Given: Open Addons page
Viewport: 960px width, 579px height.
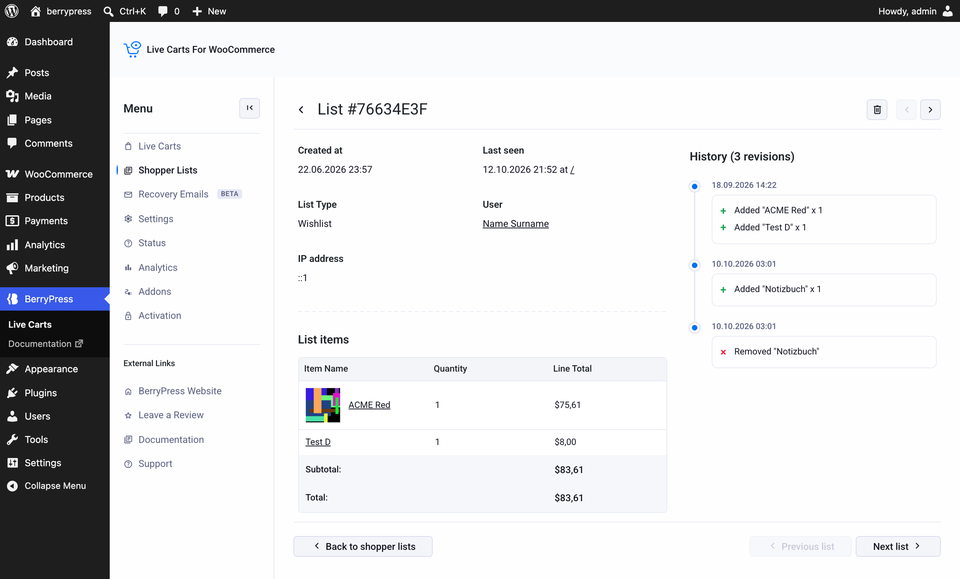Looking at the screenshot, I should click(154, 291).
